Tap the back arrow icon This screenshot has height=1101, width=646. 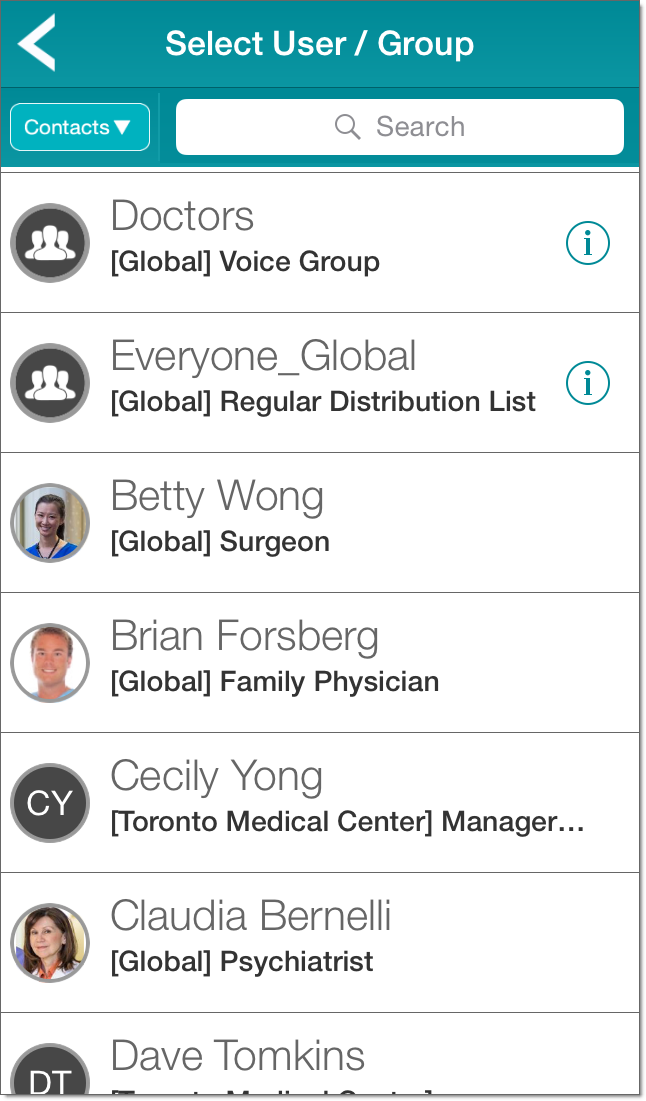pos(37,43)
